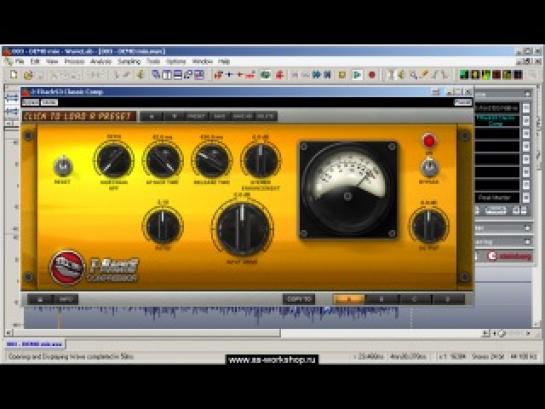Image resolution: width=545 pixels, height=409 pixels.
Task: Click the fast-forward transport icon
Action: 316,75
